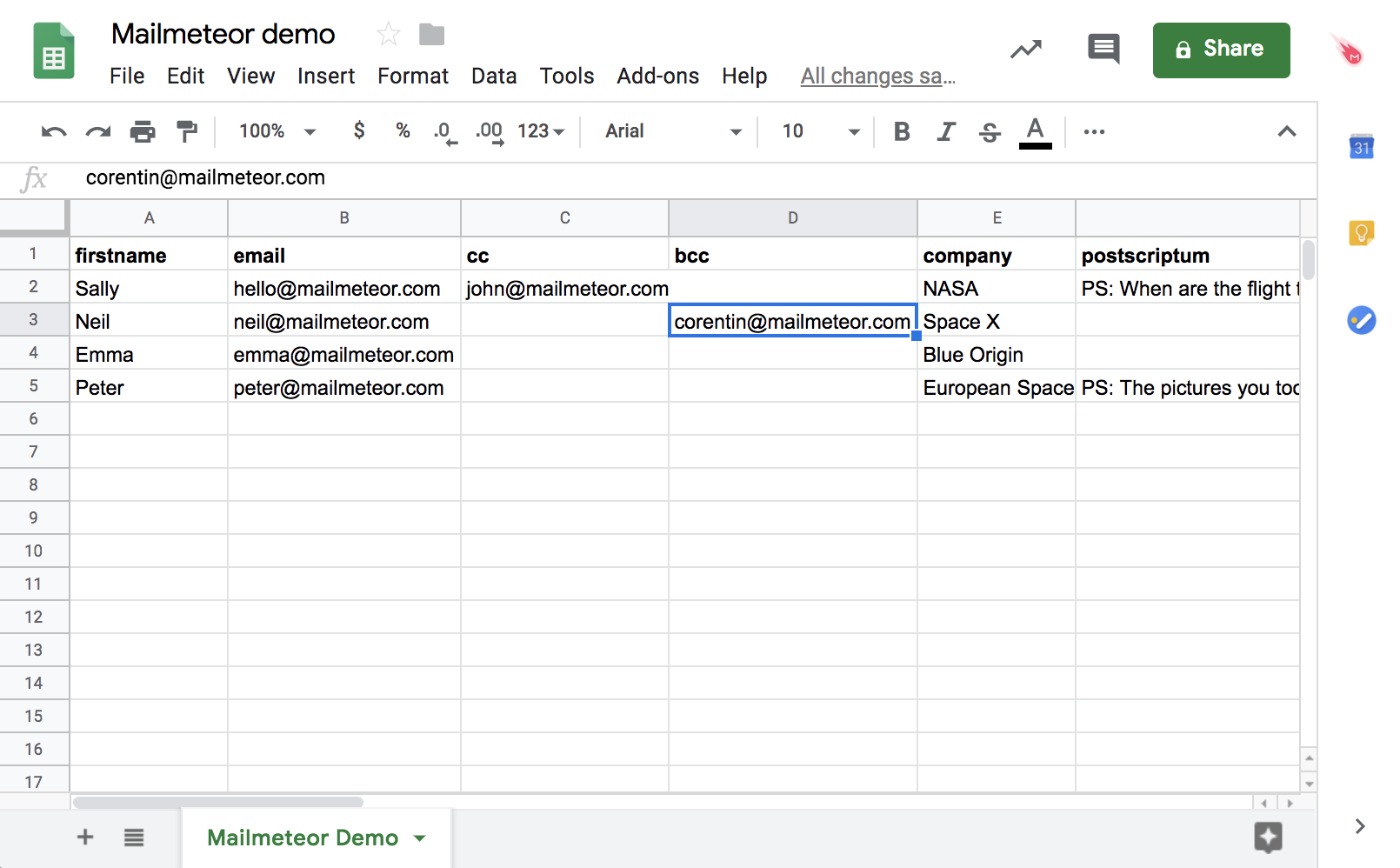The height and width of the screenshot is (868, 1400).
Task: Open the font size 10 dropdown
Action: click(821, 131)
